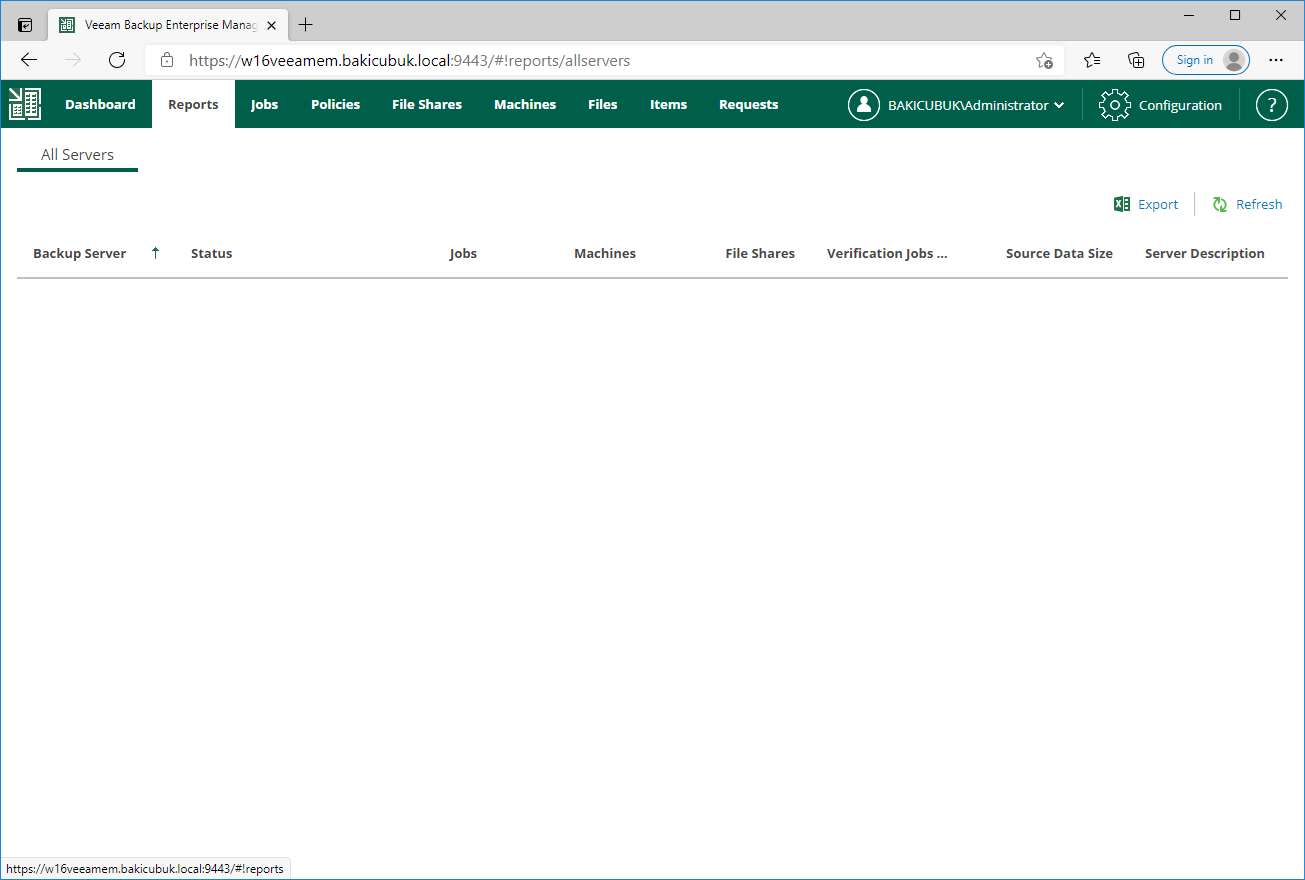Open the Dashboard tab

click(x=100, y=104)
